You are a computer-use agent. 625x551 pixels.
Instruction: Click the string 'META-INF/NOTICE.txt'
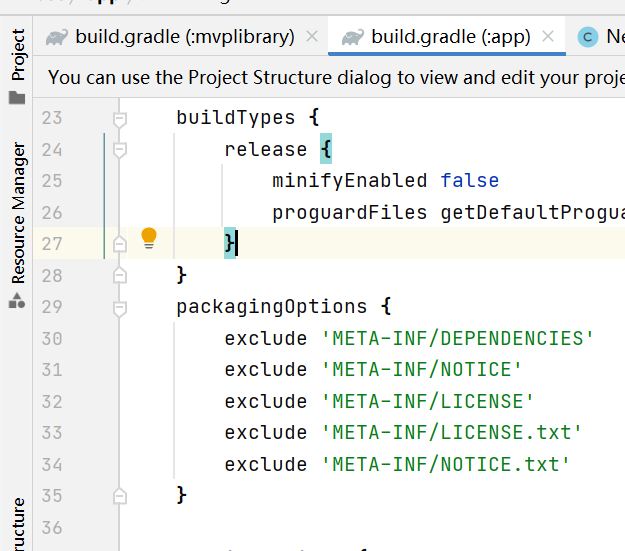point(445,464)
